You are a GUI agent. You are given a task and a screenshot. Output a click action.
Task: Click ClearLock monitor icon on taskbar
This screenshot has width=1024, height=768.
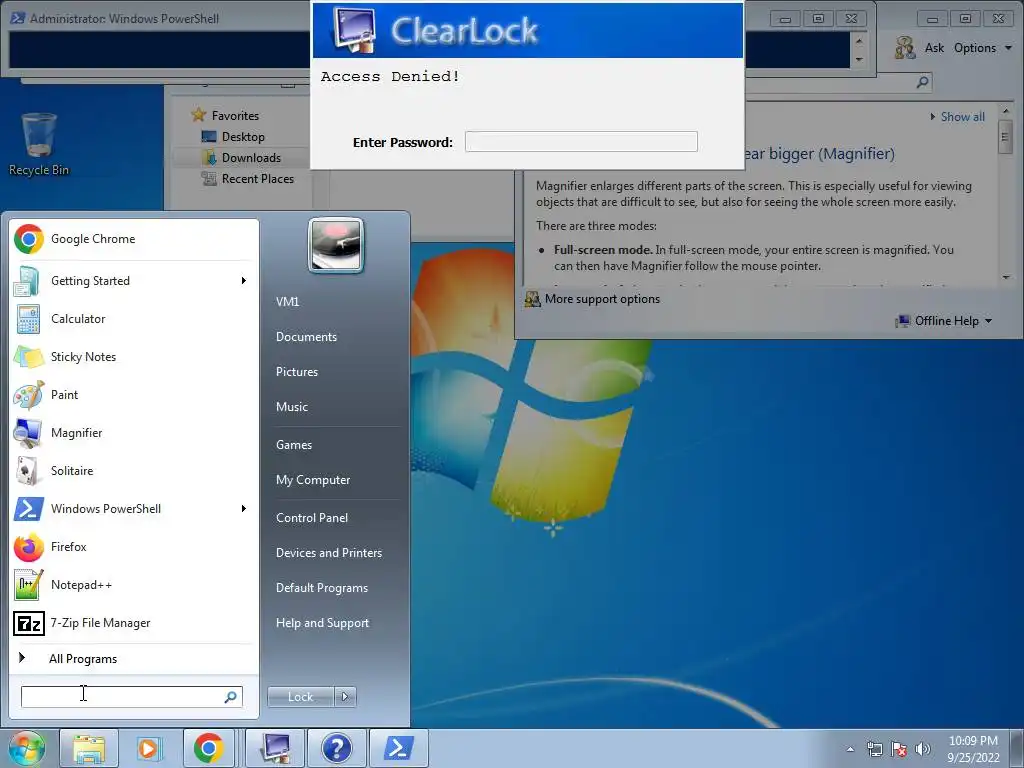click(x=276, y=748)
